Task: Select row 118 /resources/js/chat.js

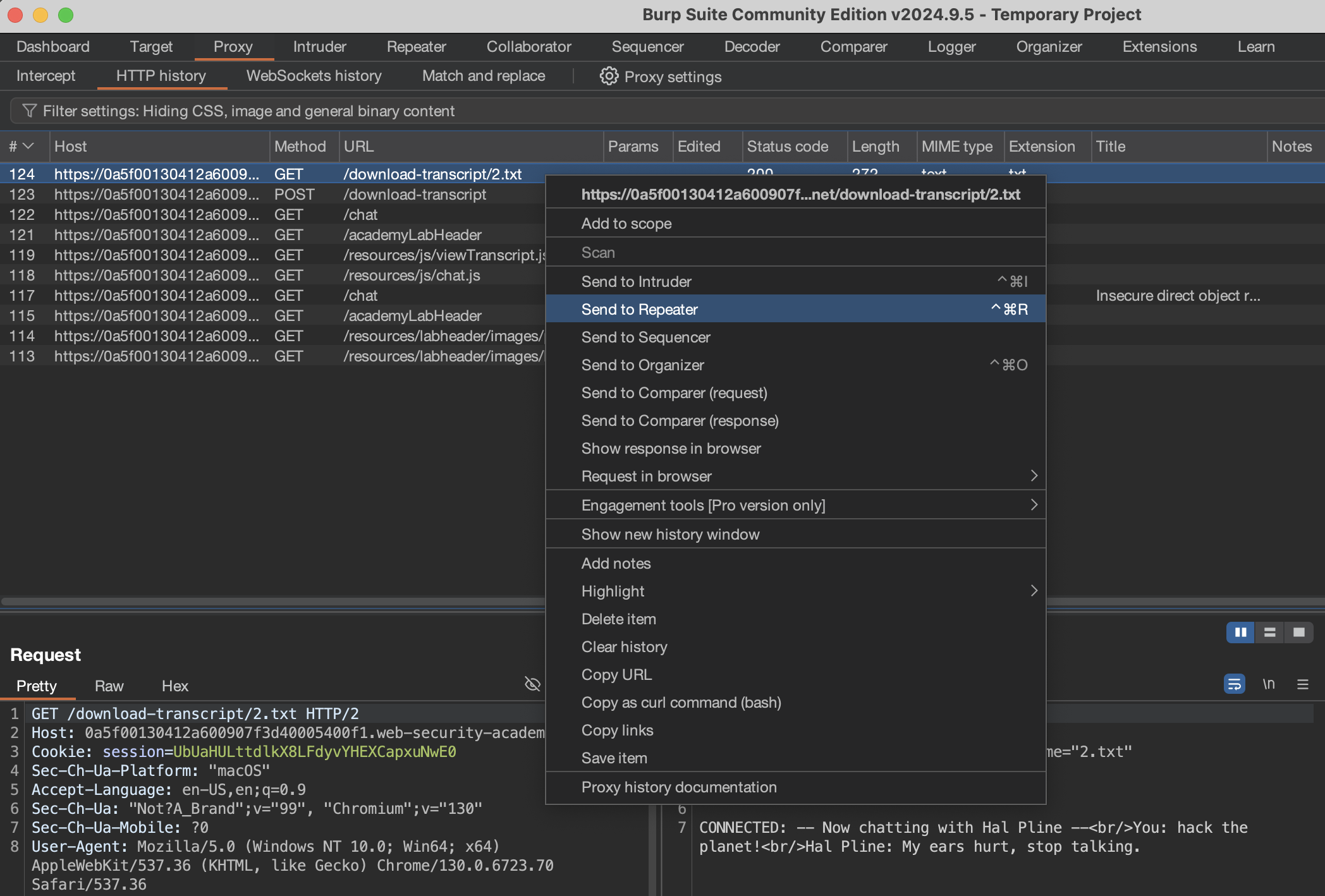Action: 273,275
